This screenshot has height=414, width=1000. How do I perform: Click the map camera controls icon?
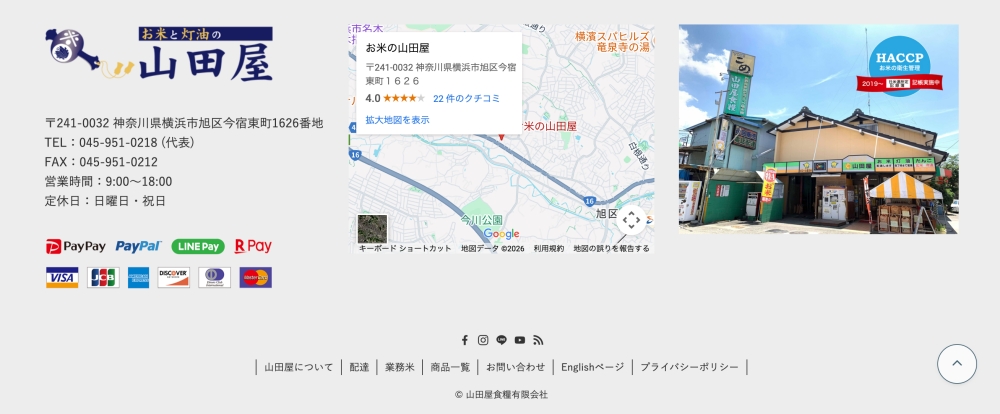click(631, 220)
